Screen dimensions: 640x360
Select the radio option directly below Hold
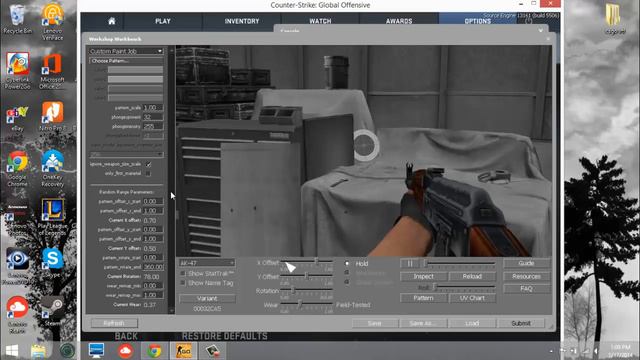[x=347, y=273]
